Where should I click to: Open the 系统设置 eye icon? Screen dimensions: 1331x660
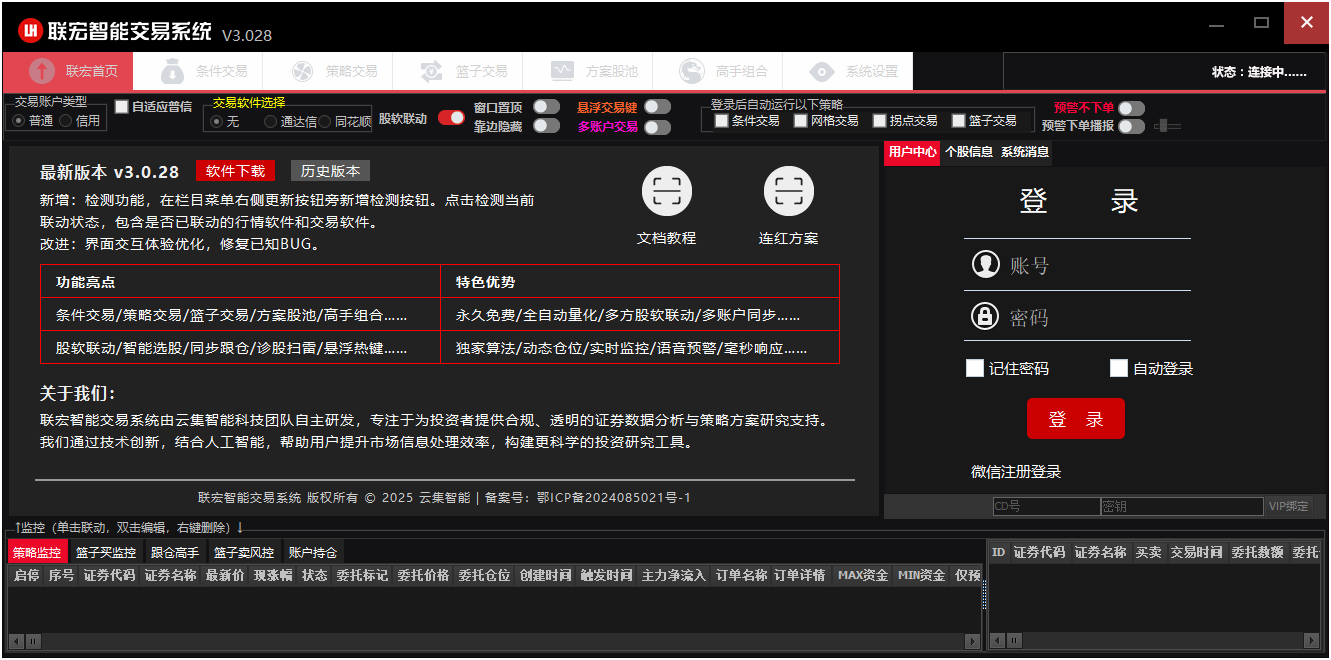click(822, 72)
